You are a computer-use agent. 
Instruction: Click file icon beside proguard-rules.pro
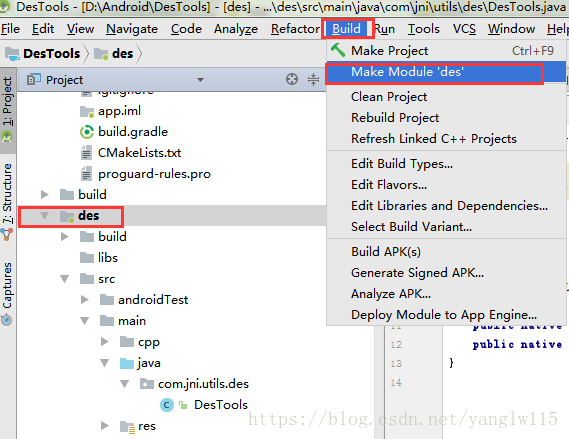[86, 174]
